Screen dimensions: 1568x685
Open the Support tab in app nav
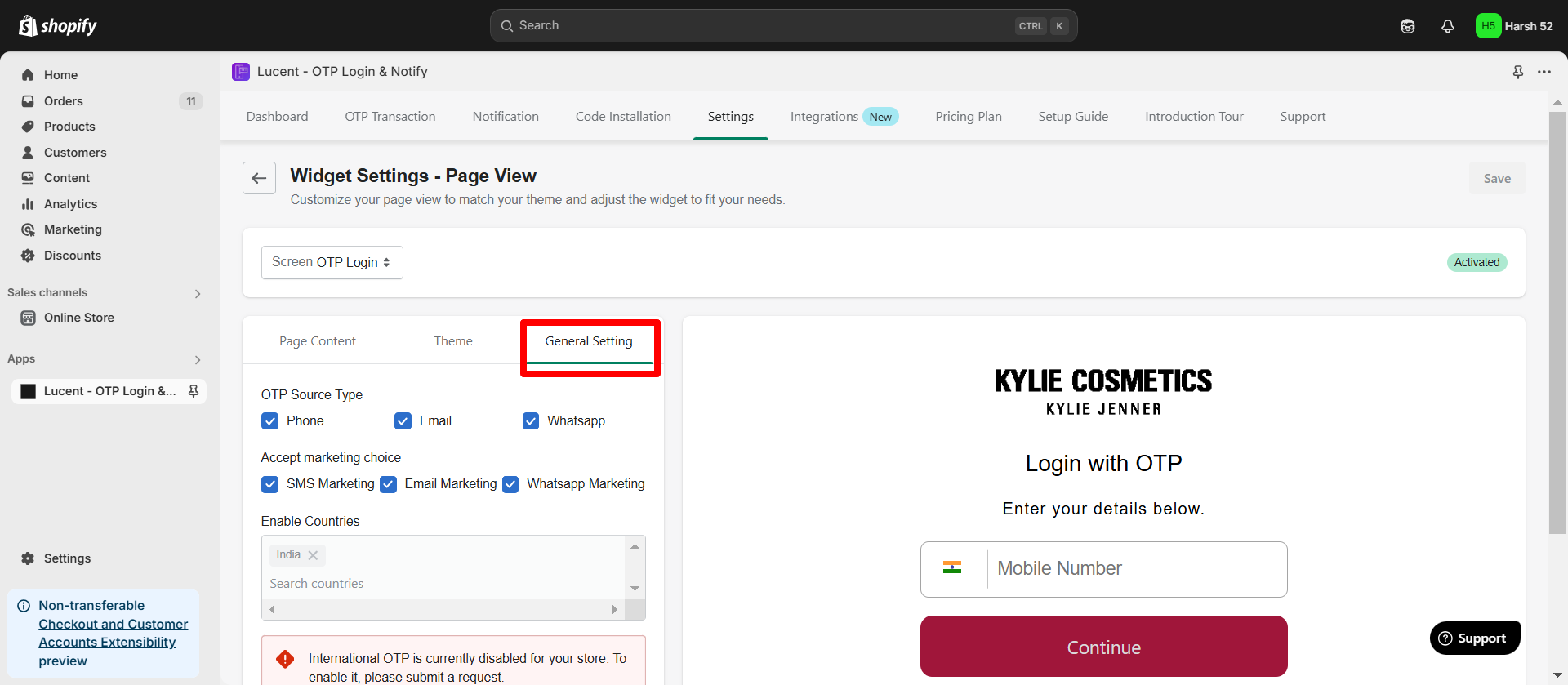click(x=1303, y=117)
